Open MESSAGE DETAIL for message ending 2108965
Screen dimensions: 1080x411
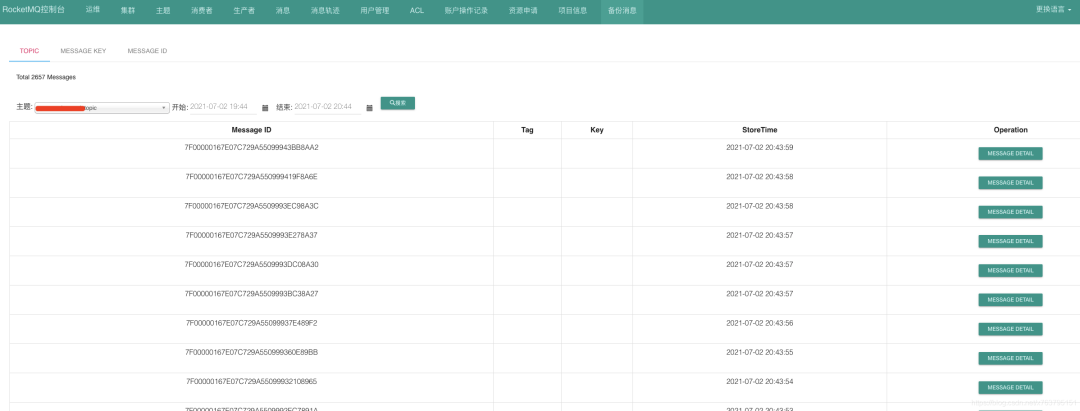pyautogui.click(x=1010, y=388)
